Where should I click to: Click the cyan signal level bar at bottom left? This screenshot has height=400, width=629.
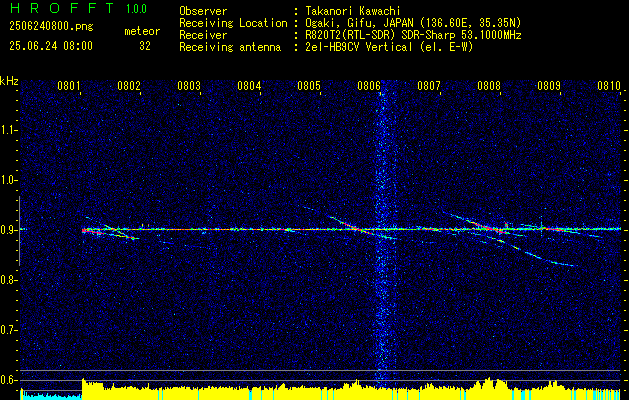click(51, 396)
